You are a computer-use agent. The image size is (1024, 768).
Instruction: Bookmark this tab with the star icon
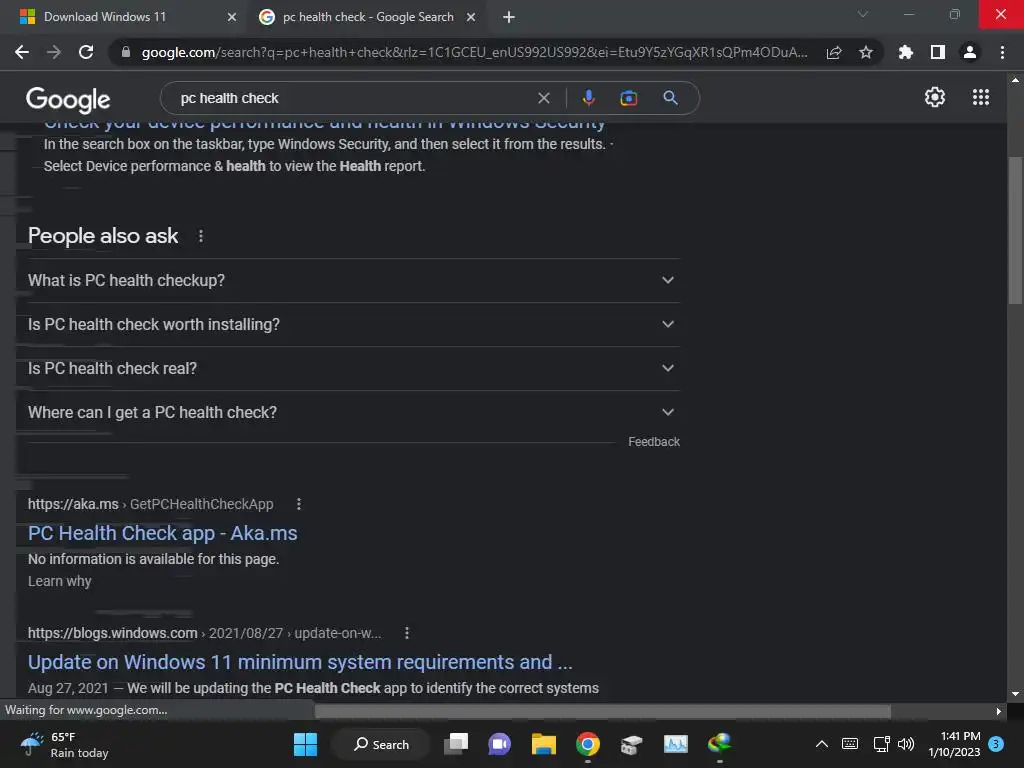pos(866,52)
